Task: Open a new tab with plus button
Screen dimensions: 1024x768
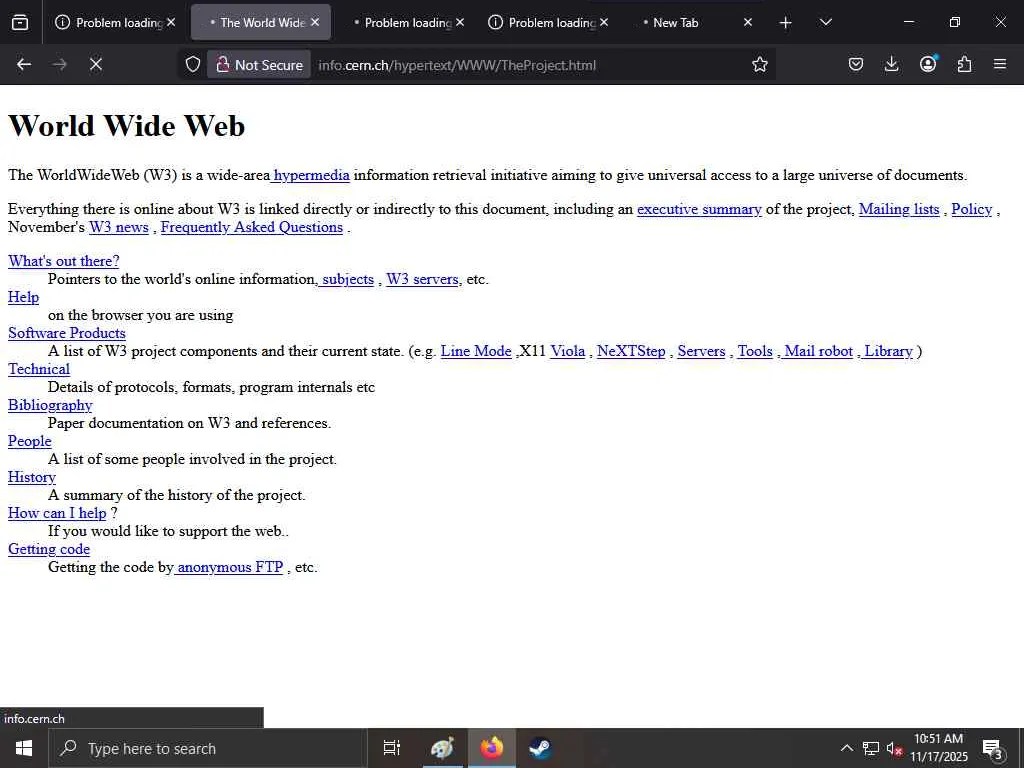Action: pos(786,23)
